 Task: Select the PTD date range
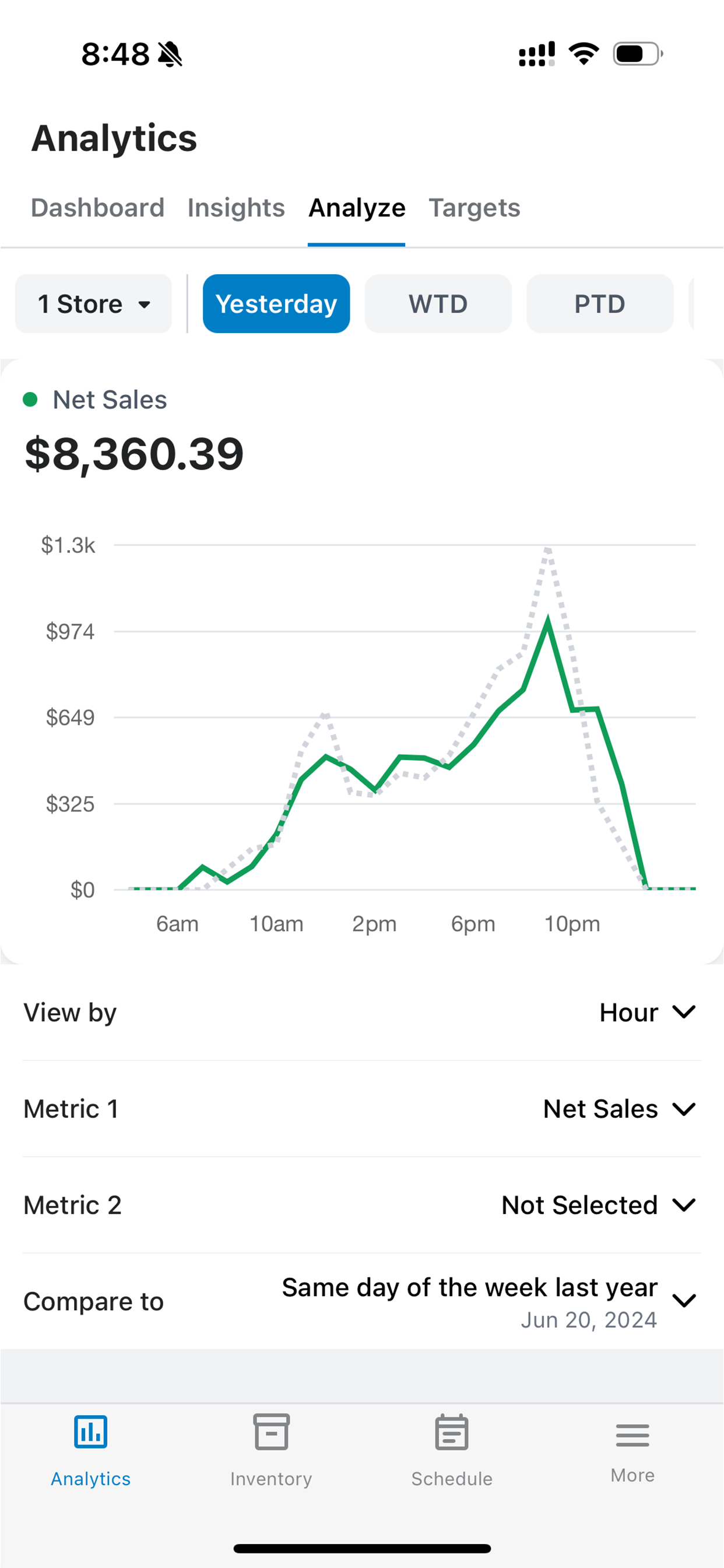click(x=600, y=304)
